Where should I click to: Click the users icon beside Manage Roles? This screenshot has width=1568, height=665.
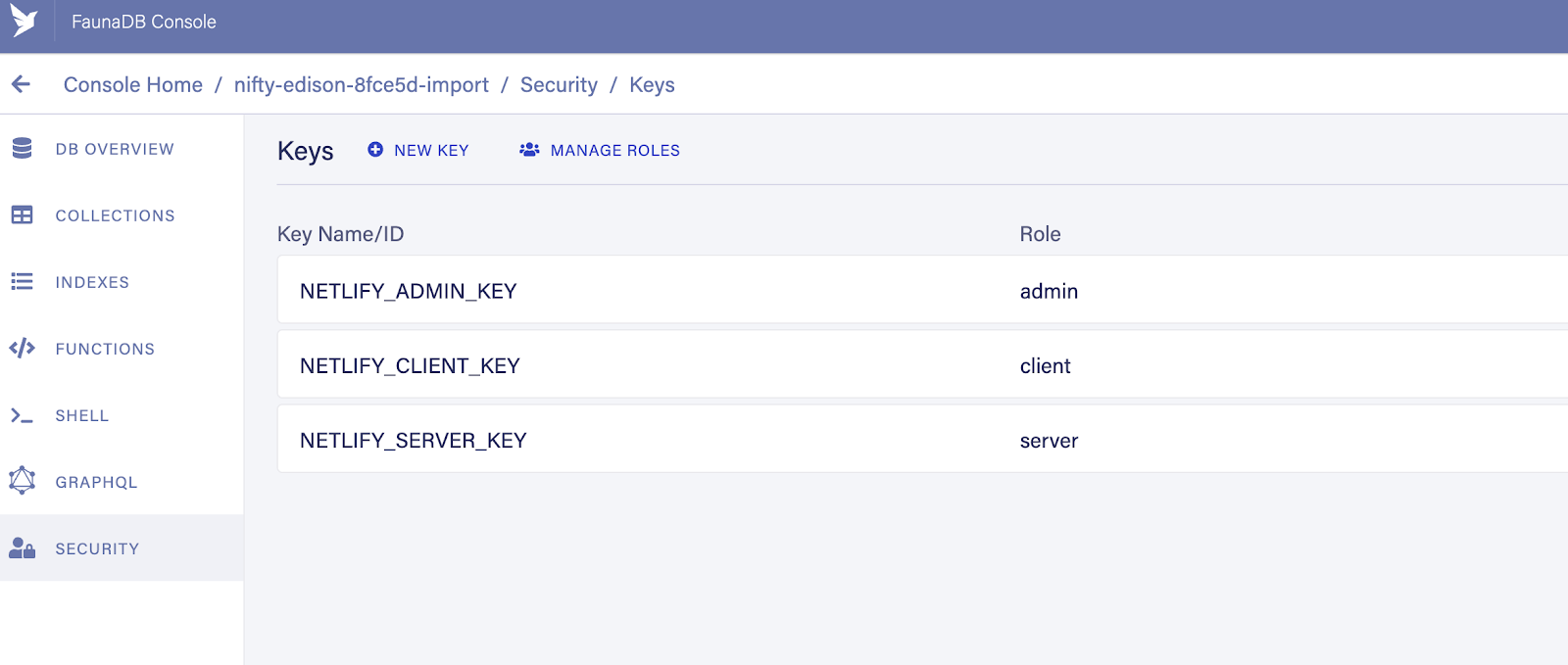[529, 149]
